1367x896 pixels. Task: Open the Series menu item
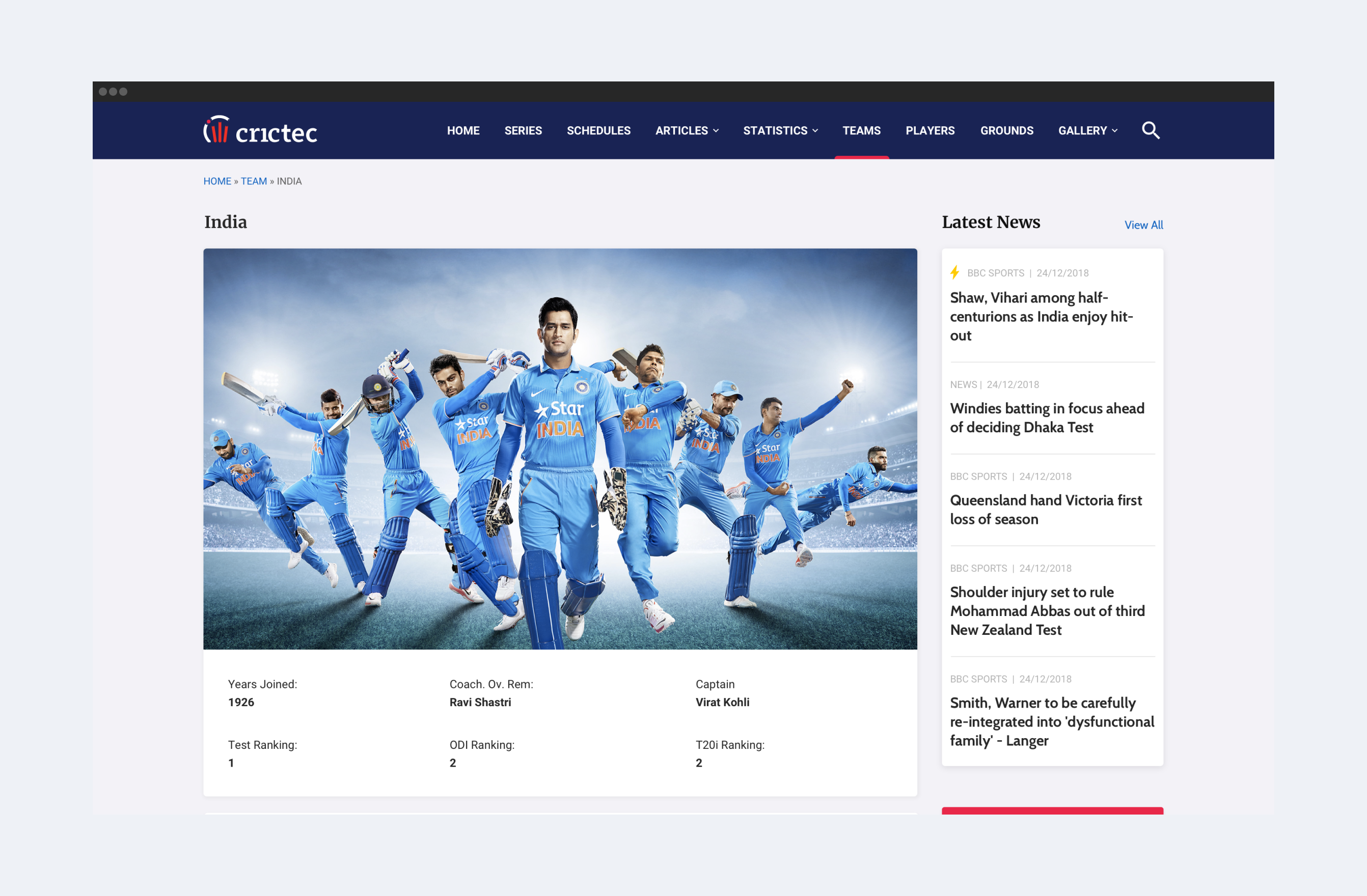[x=523, y=131]
